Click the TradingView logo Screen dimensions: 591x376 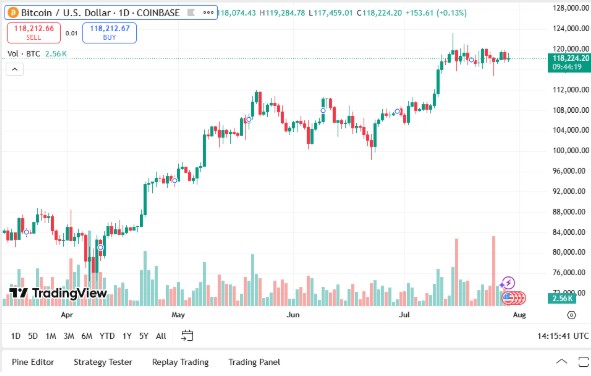(58, 293)
